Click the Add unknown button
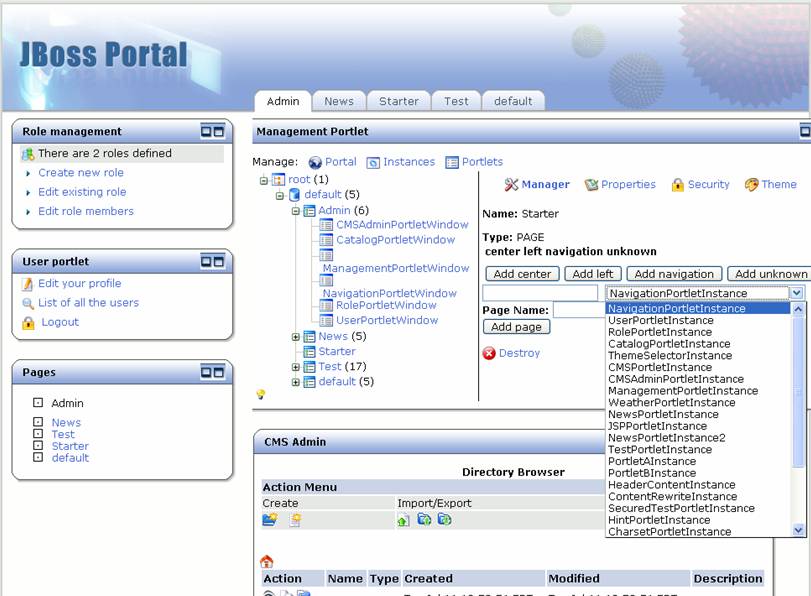 770,274
